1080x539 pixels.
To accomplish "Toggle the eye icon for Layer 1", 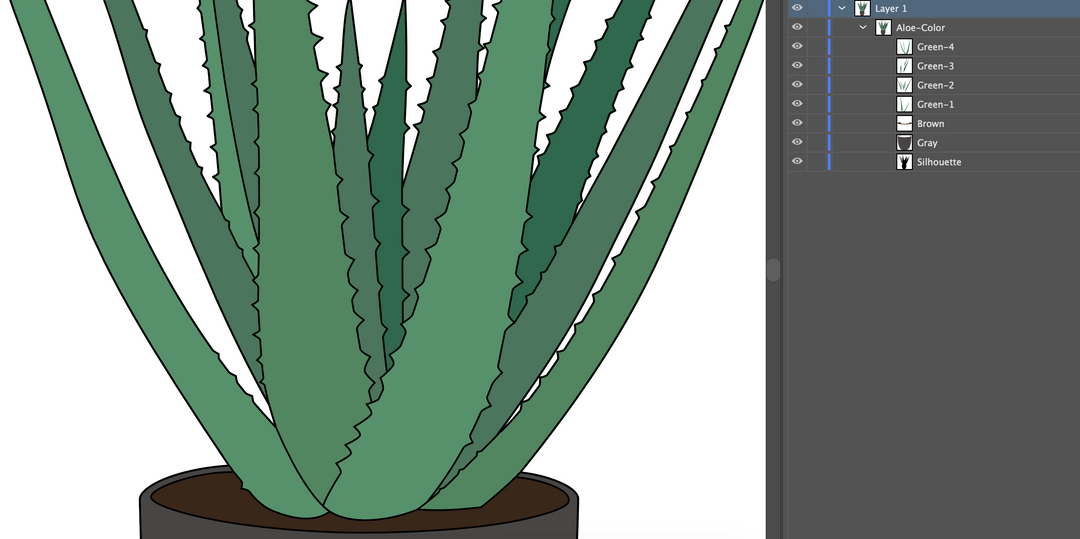I will click(x=797, y=8).
